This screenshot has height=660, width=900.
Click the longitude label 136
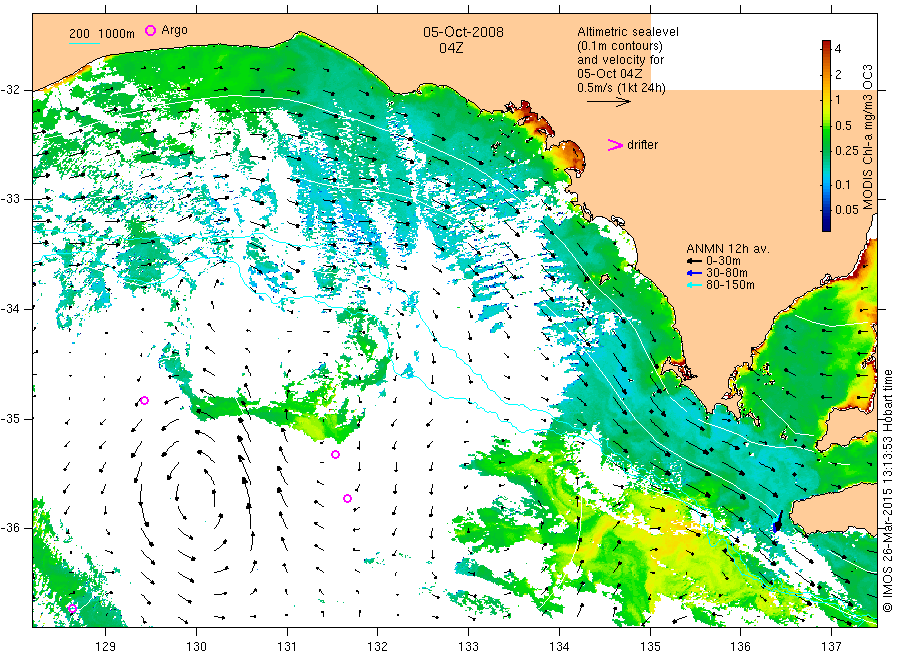pyautogui.click(x=740, y=647)
